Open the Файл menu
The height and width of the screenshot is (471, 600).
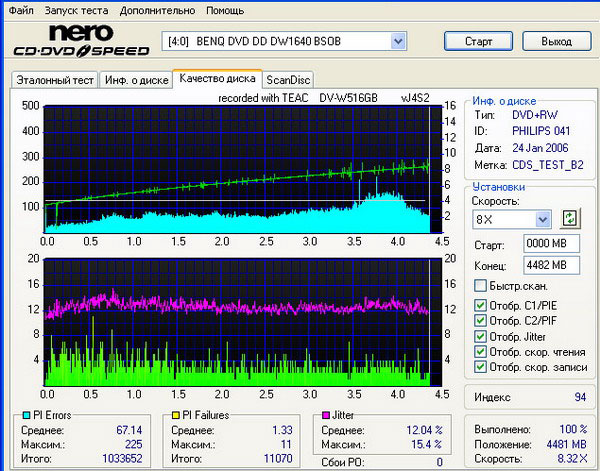pos(21,10)
